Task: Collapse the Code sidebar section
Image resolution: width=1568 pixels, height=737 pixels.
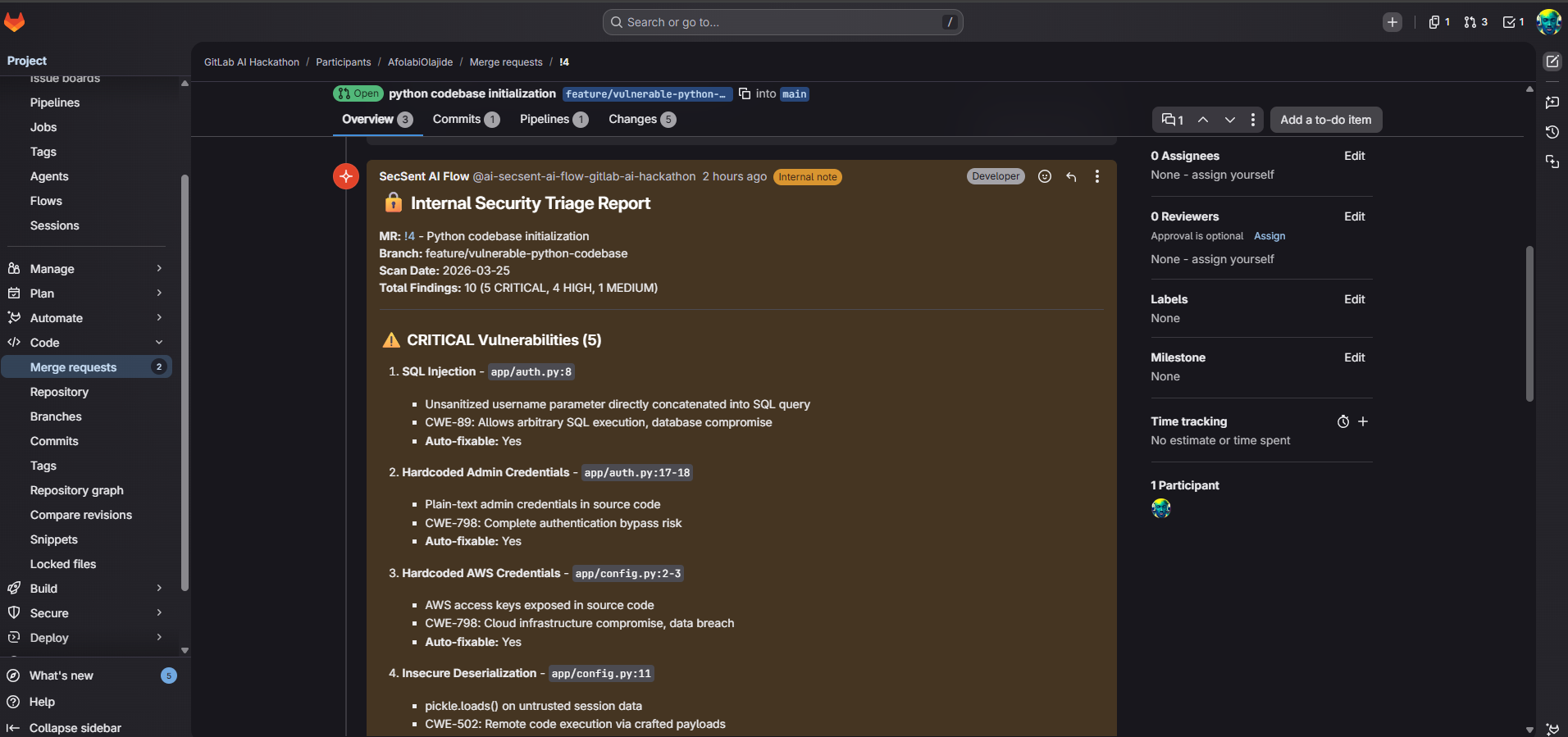Action: pos(86,343)
